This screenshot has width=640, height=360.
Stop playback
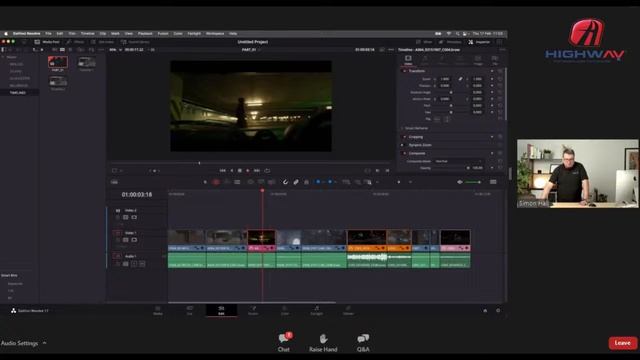coord(240,171)
